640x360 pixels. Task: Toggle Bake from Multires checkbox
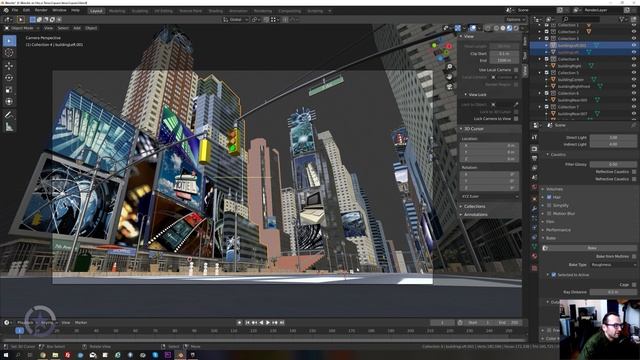[x=634, y=256]
